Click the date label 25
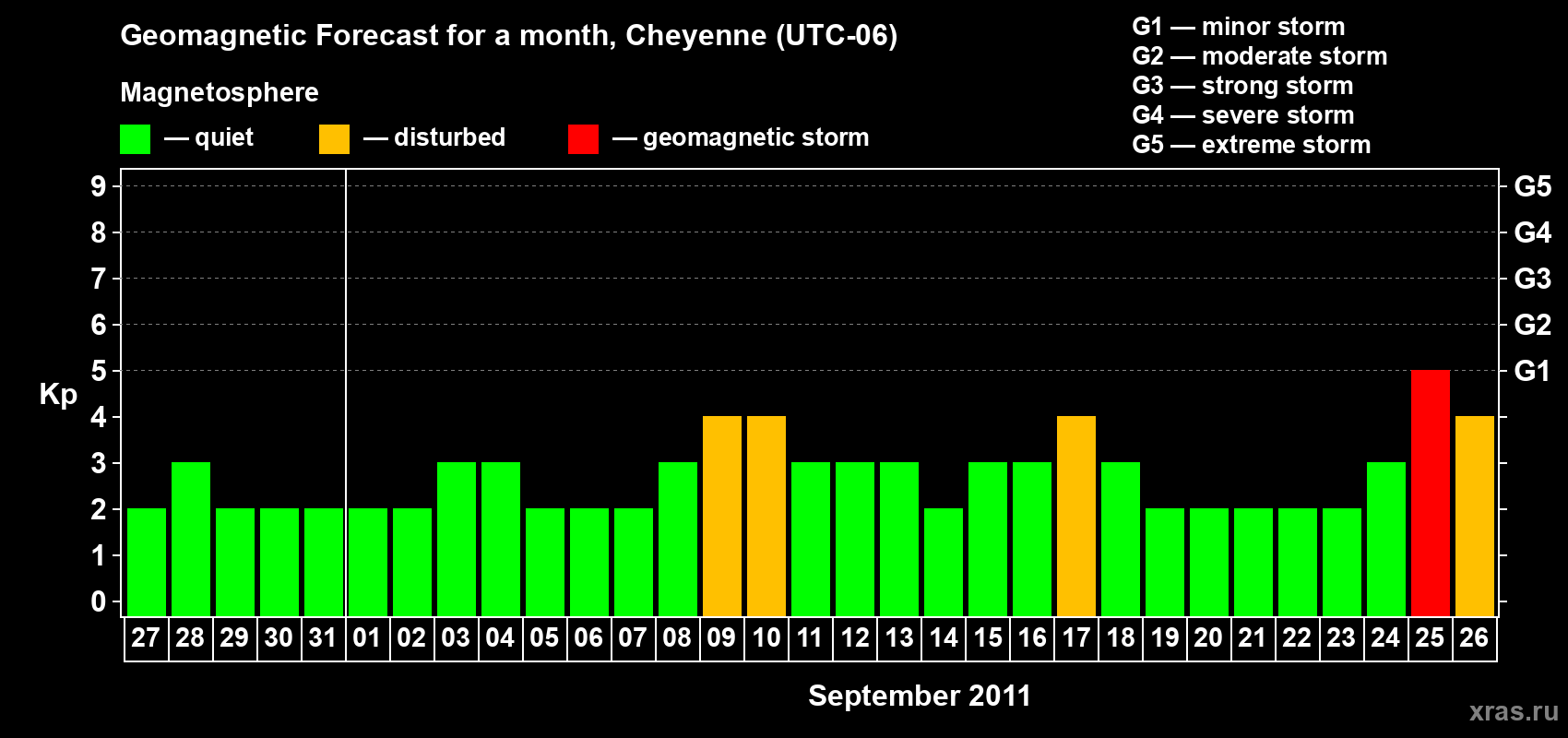Image resolution: width=1568 pixels, height=738 pixels. (1430, 637)
